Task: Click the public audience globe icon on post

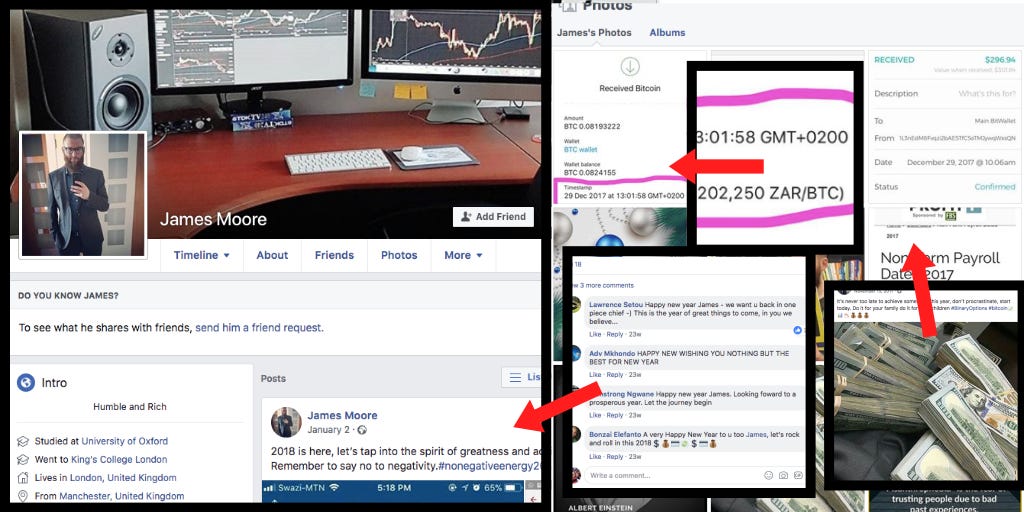Action: [362, 430]
